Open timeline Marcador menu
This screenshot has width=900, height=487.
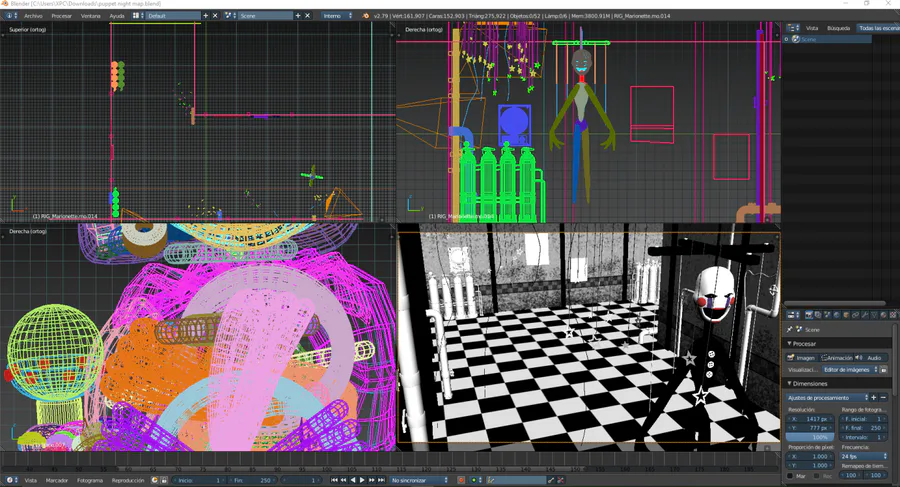(x=57, y=480)
